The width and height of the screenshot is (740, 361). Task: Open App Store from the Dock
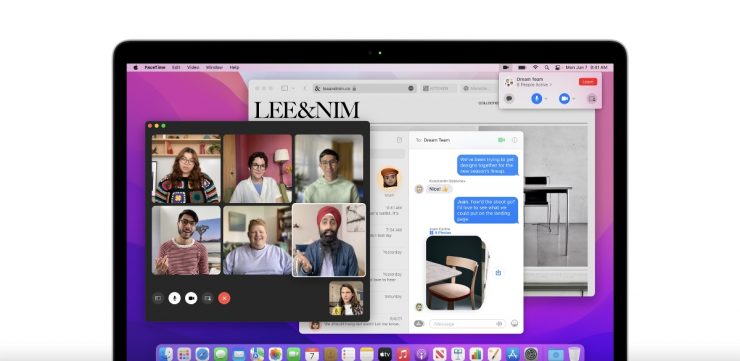pos(513,354)
